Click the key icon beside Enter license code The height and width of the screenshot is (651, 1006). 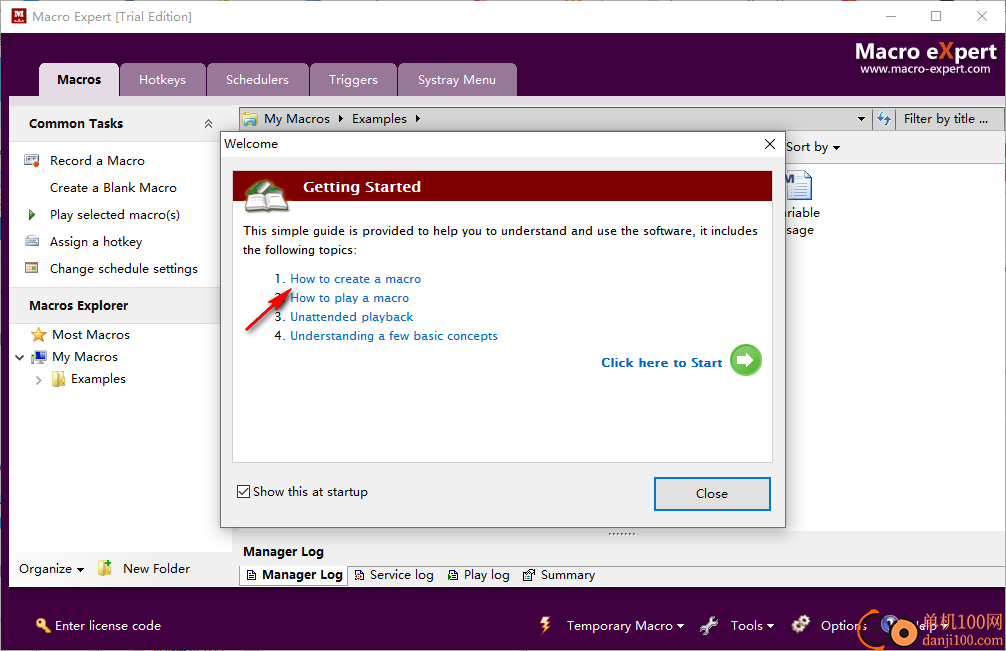pos(42,625)
